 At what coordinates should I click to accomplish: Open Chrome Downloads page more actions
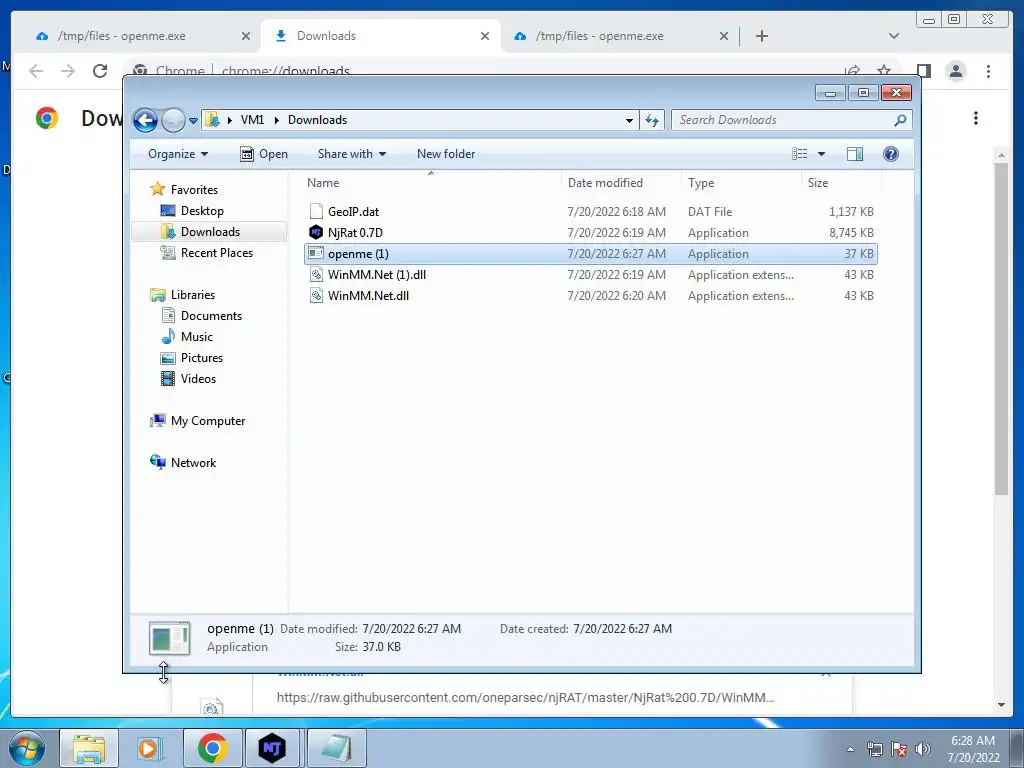976,118
